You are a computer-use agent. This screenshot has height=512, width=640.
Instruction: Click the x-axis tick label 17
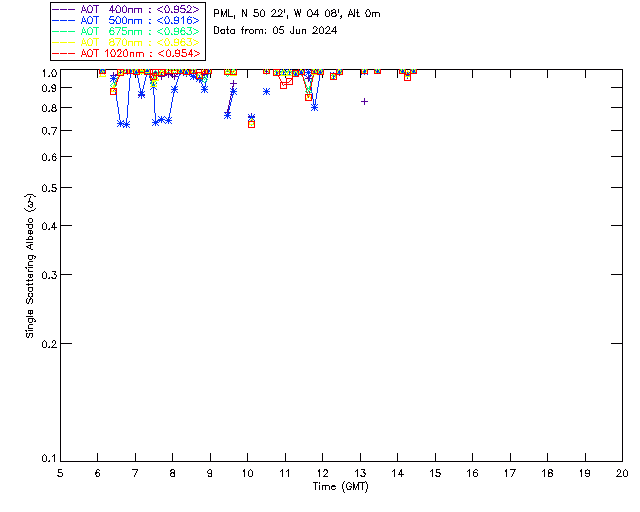[x=510, y=473]
